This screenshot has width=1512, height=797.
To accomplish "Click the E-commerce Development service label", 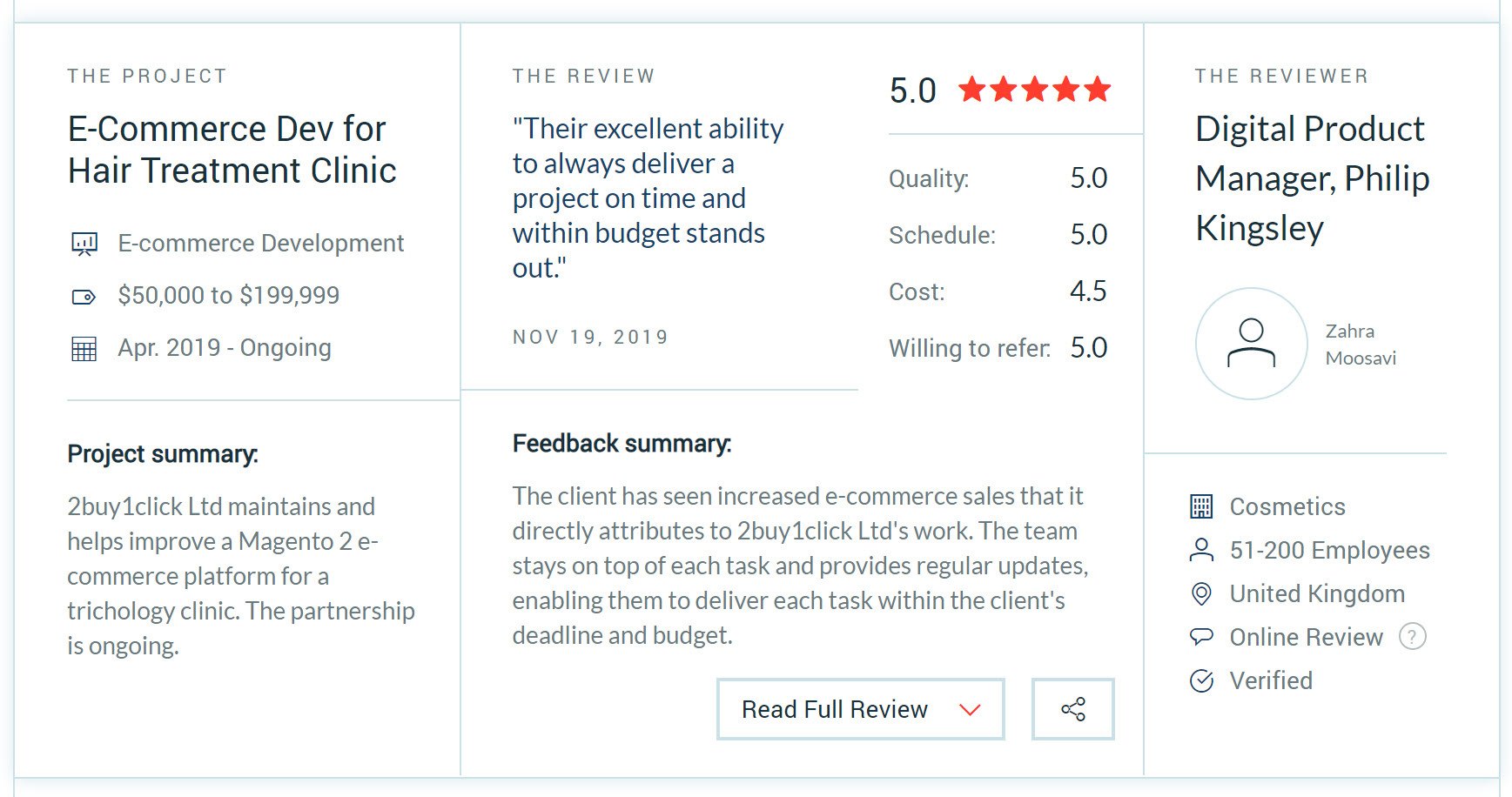I will pyautogui.click(x=260, y=244).
